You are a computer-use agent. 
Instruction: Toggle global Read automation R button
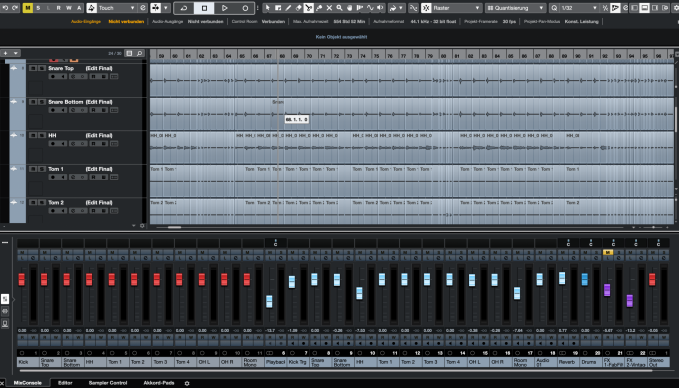click(x=58, y=8)
